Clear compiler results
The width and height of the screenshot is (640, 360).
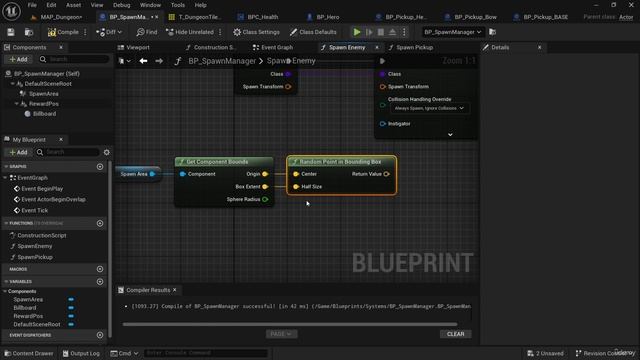click(456, 334)
